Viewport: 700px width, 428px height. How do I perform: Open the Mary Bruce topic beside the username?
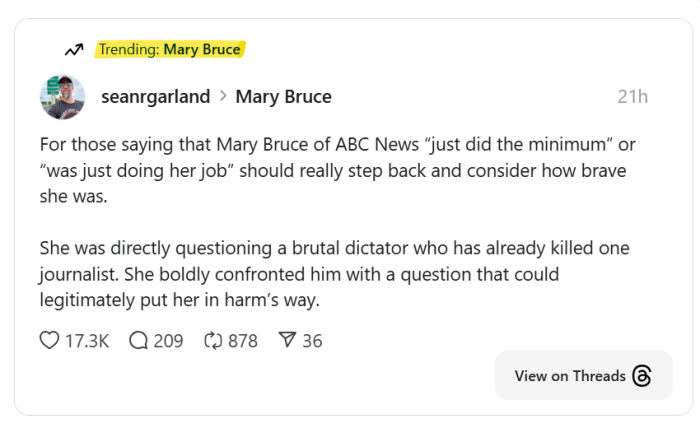pyautogui.click(x=283, y=97)
